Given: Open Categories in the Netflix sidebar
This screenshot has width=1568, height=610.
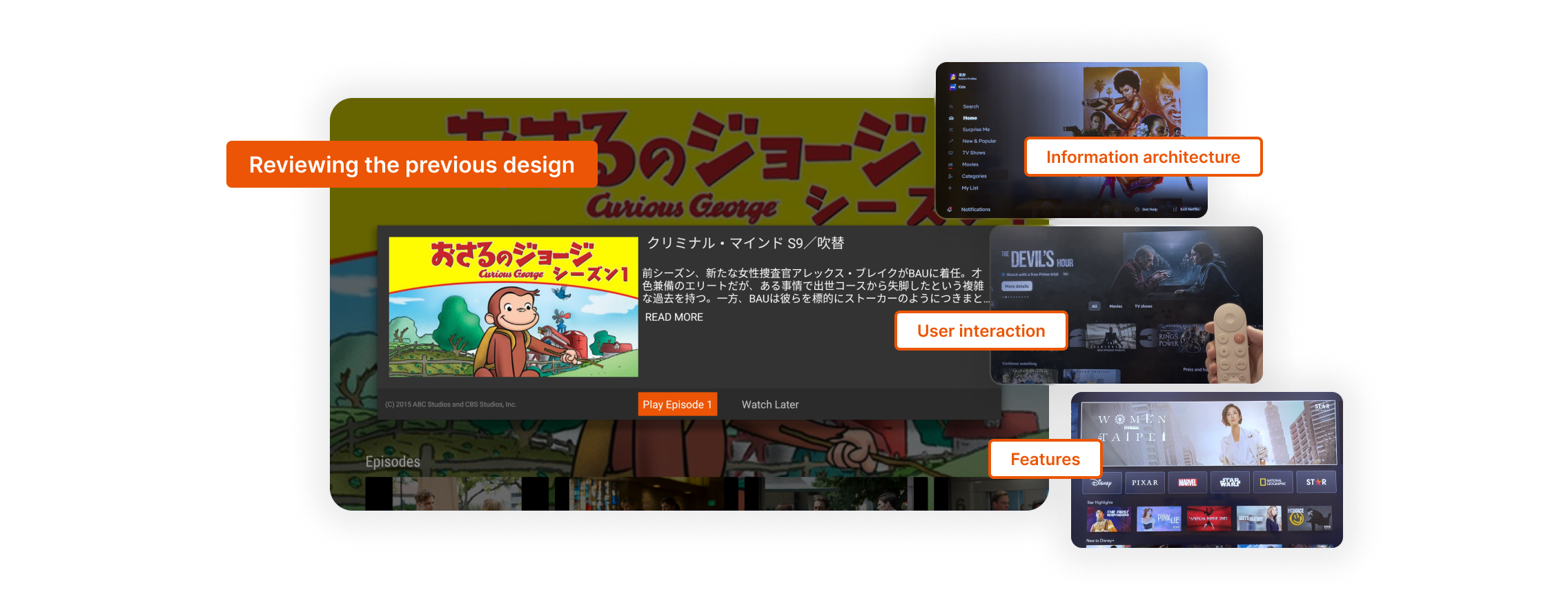Looking at the screenshot, I should click(x=974, y=176).
